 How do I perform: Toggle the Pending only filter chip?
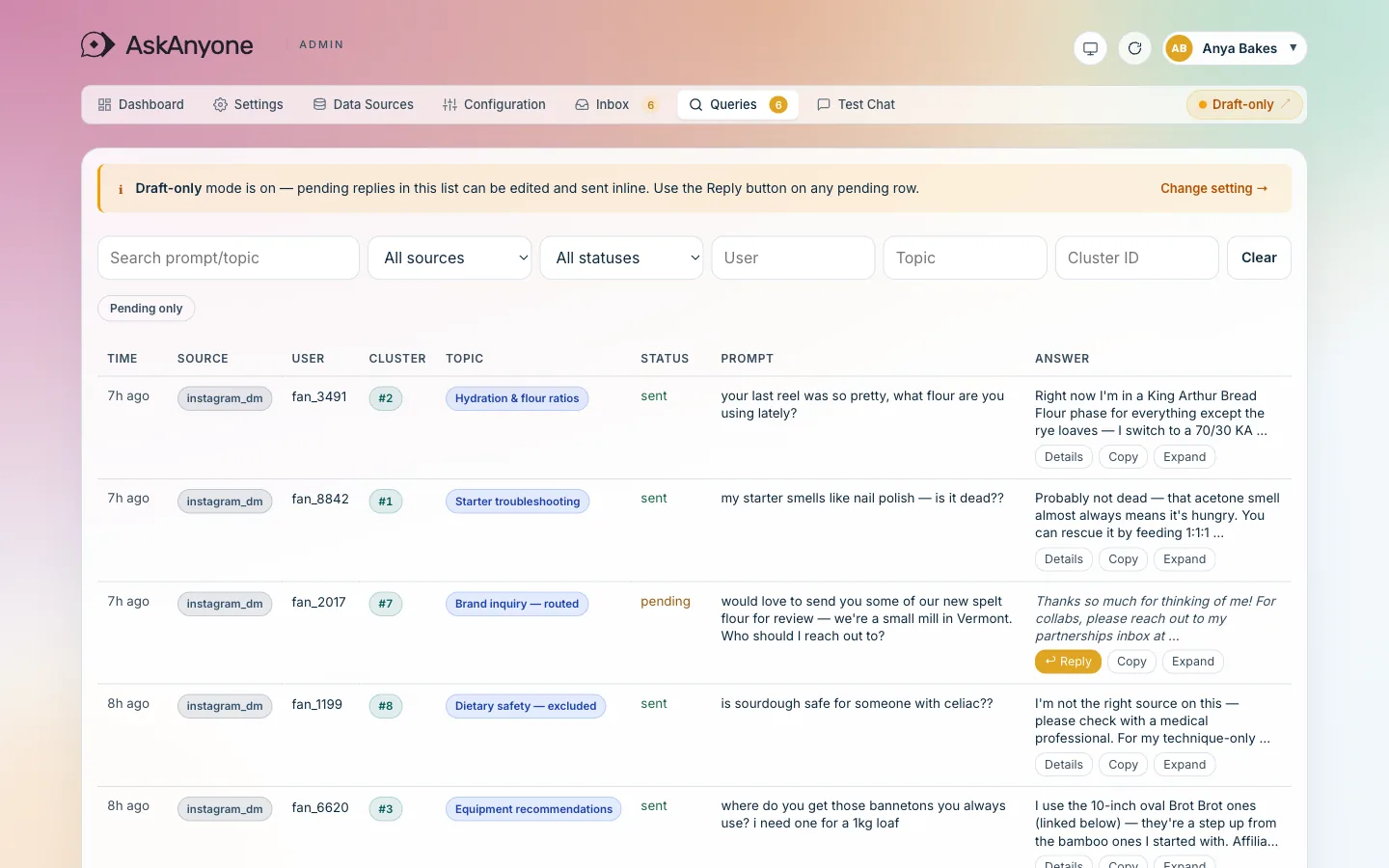click(147, 309)
